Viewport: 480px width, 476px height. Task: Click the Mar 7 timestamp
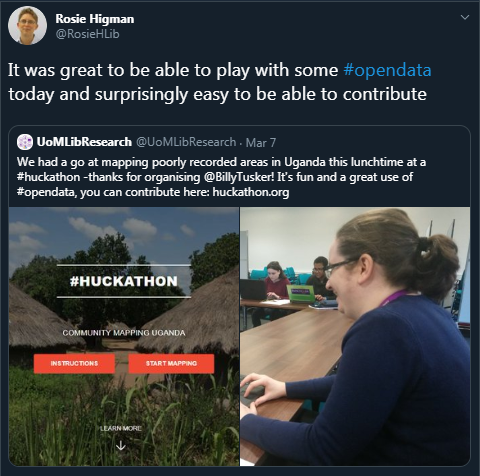click(261, 143)
